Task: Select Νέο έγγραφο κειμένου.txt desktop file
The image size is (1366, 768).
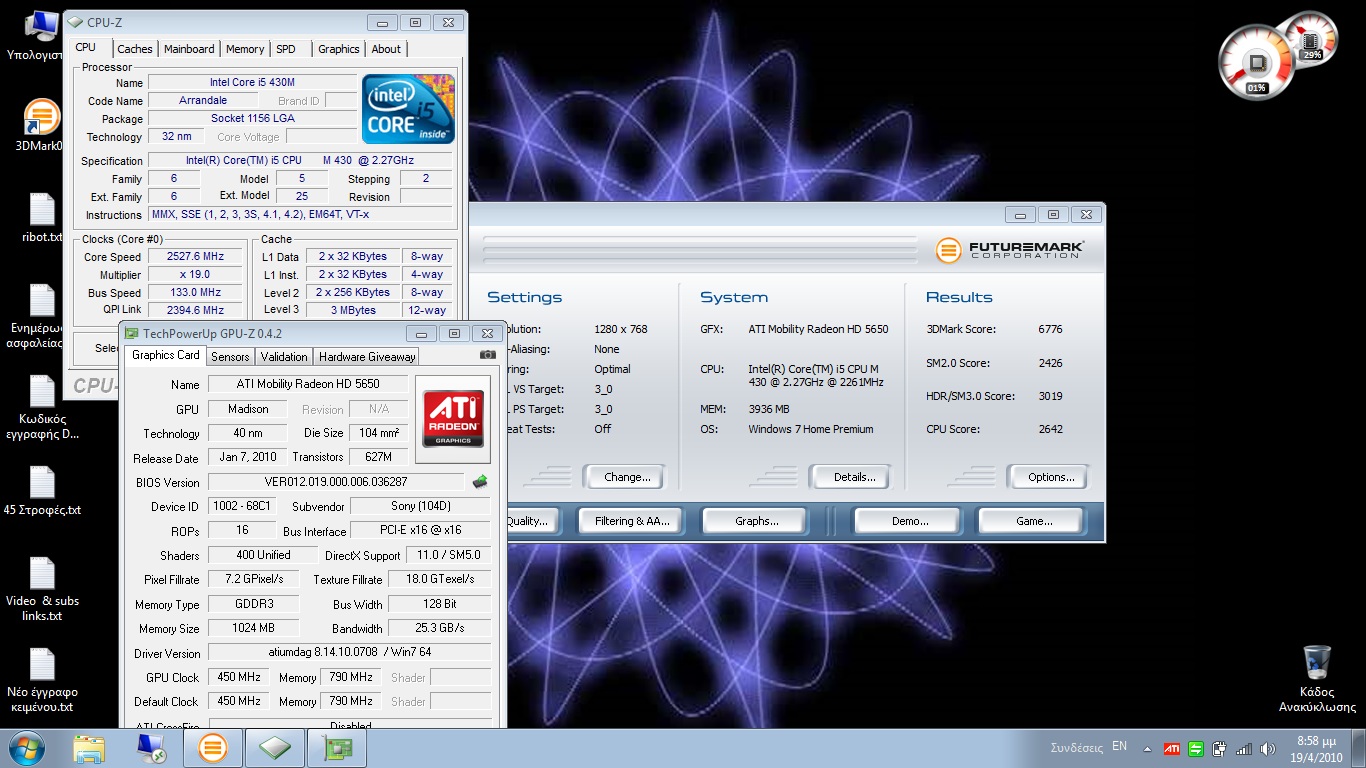Action: (x=42, y=665)
